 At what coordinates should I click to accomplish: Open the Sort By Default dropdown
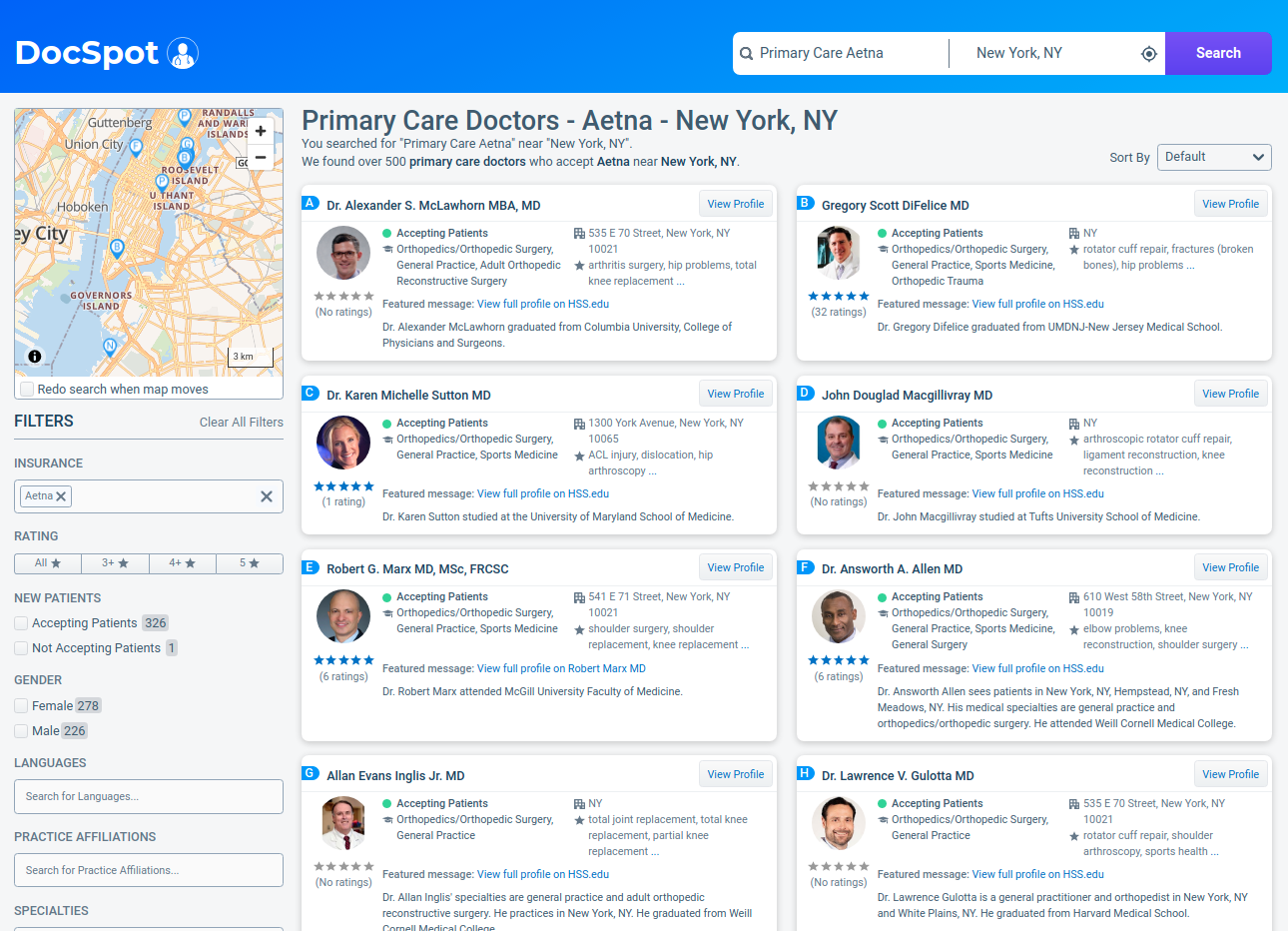1214,157
